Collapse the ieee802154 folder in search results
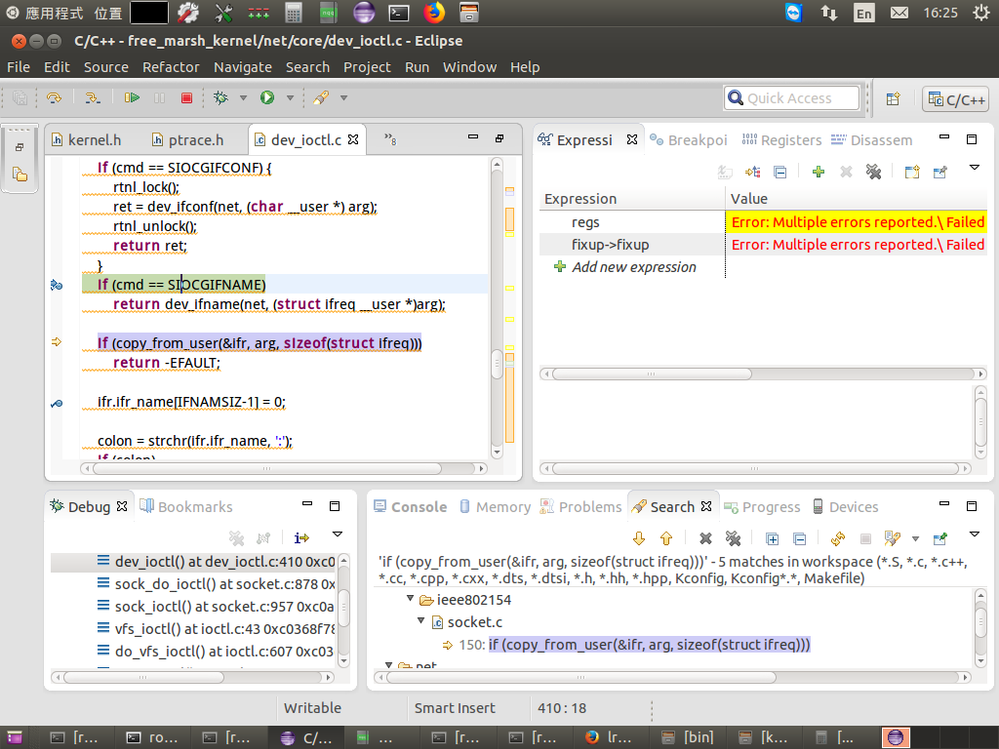The width and height of the screenshot is (999, 749). pyautogui.click(x=410, y=599)
